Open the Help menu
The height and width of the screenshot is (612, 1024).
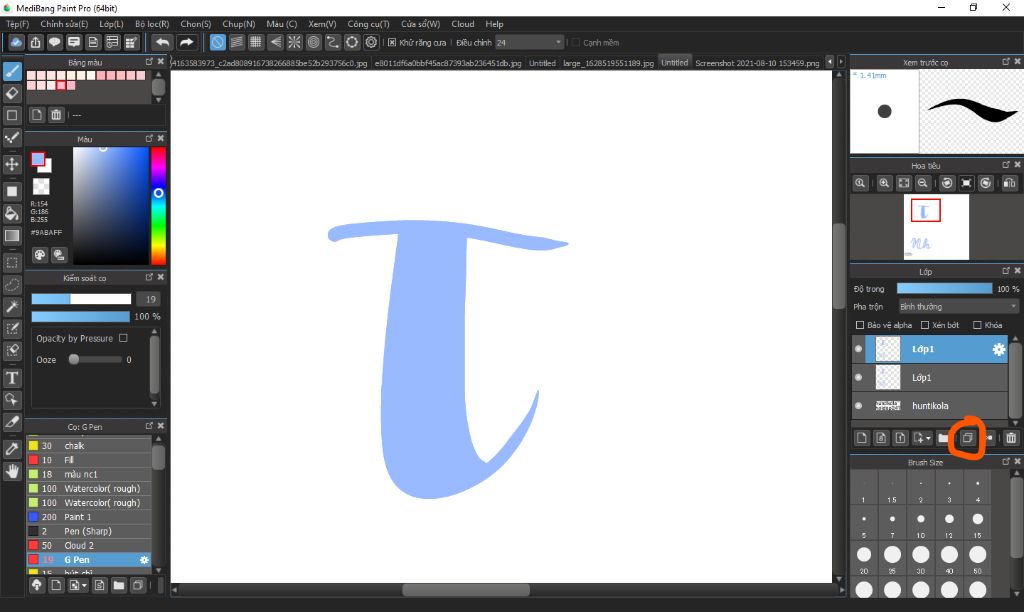click(494, 24)
